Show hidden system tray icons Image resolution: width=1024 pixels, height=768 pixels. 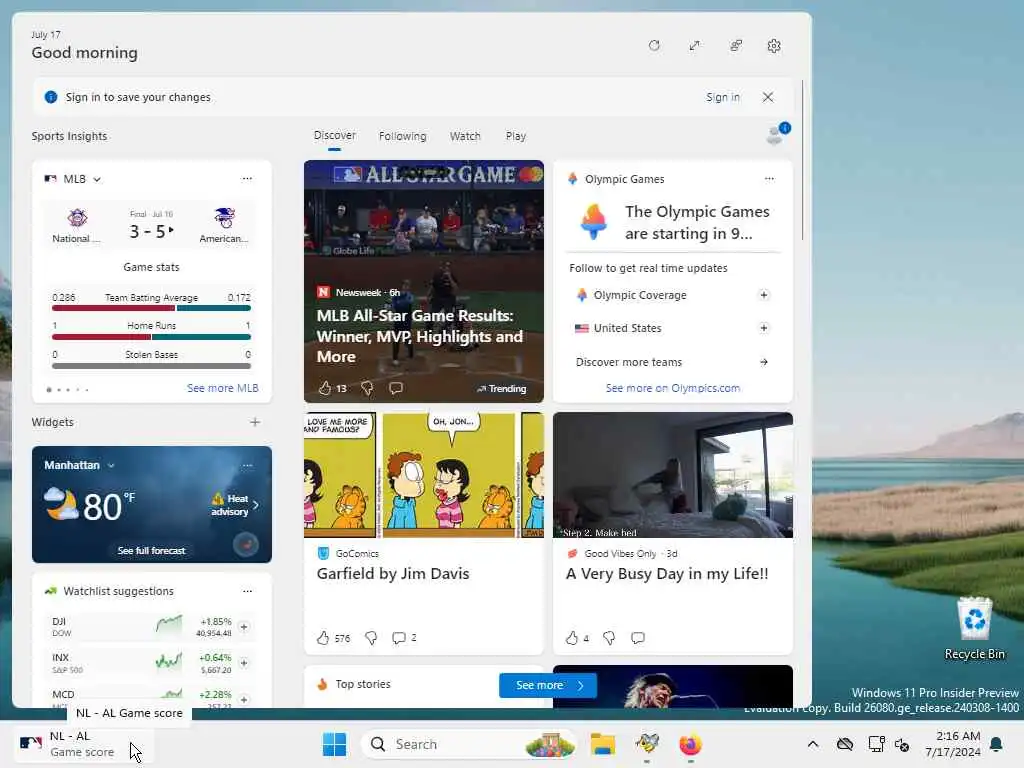pyautogui.click(x=812, y=744)
